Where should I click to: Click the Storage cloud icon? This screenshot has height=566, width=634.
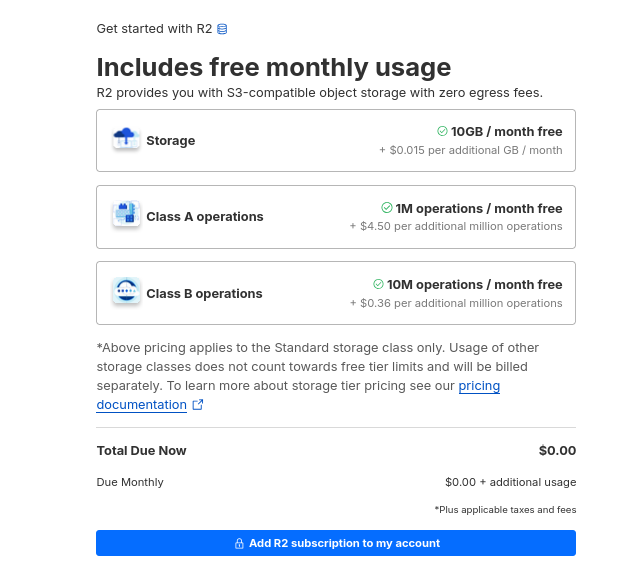[x=126, y=140]
